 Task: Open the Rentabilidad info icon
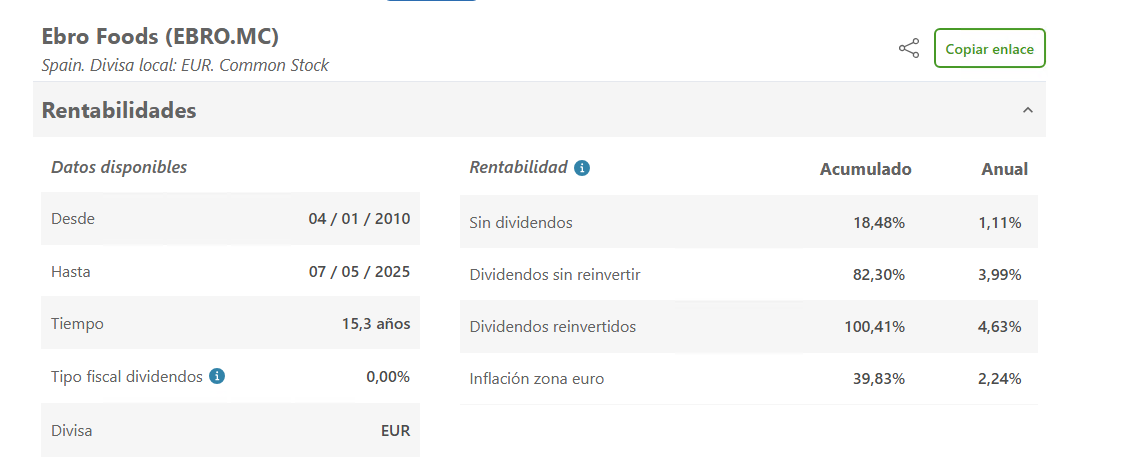pyautogui.click(x=581, y=168)
